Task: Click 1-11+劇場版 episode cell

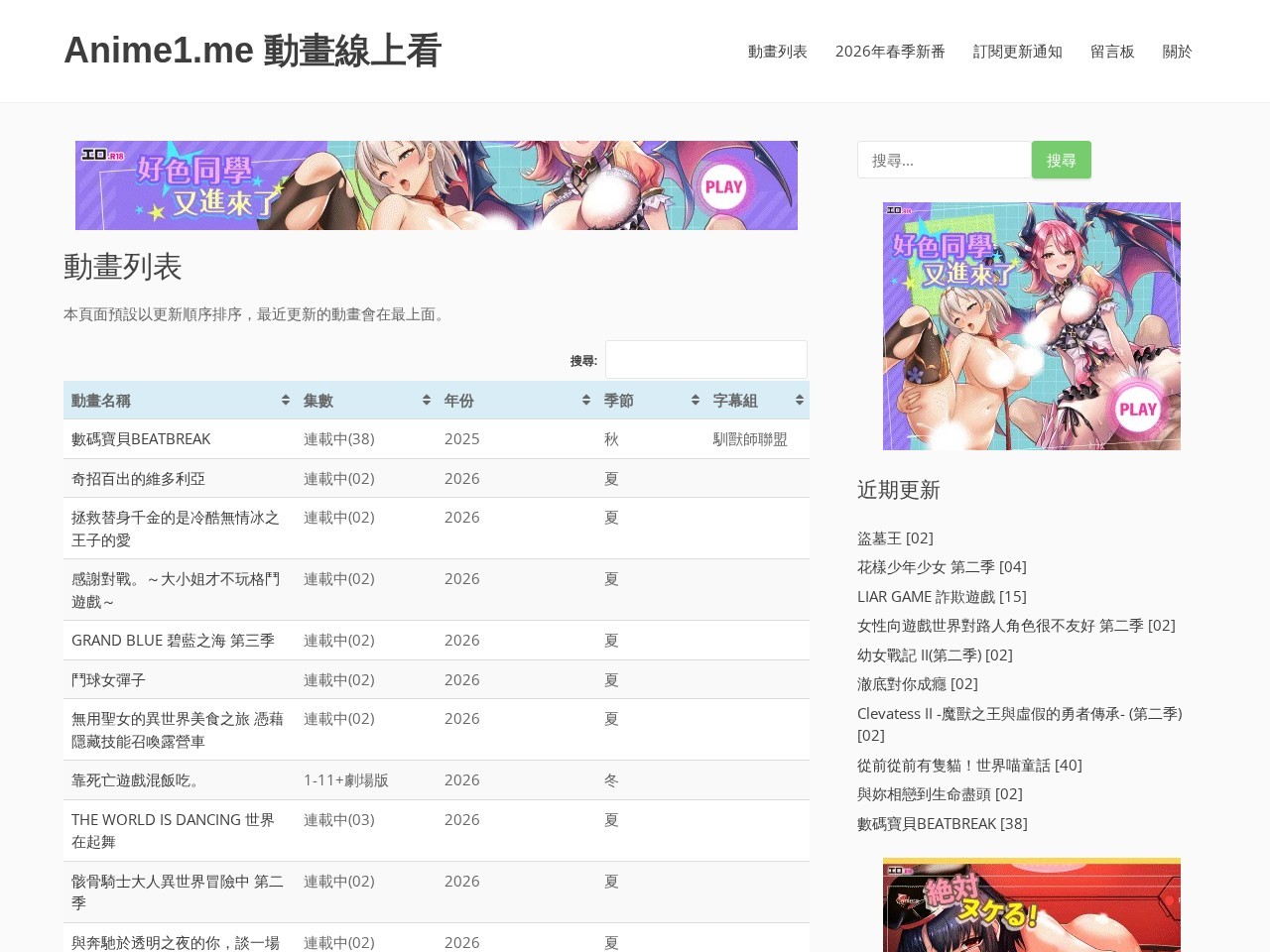Action: [x=346, y=780]
